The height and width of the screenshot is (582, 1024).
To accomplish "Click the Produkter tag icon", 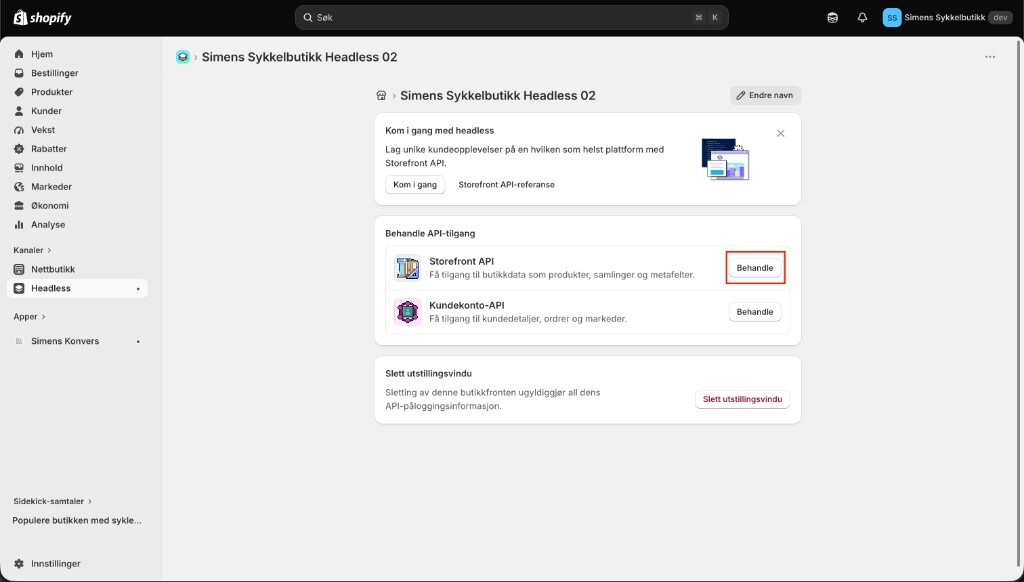I will click(x=19, y=92).
